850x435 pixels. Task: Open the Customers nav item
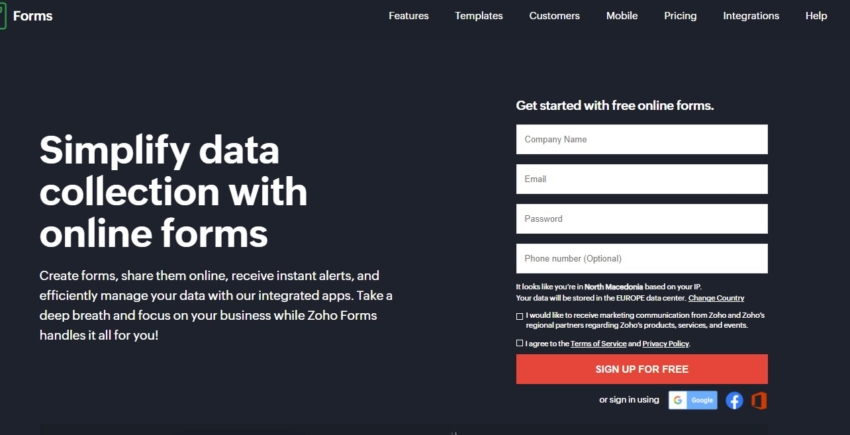pyautogui.click(x=554, y=16)
